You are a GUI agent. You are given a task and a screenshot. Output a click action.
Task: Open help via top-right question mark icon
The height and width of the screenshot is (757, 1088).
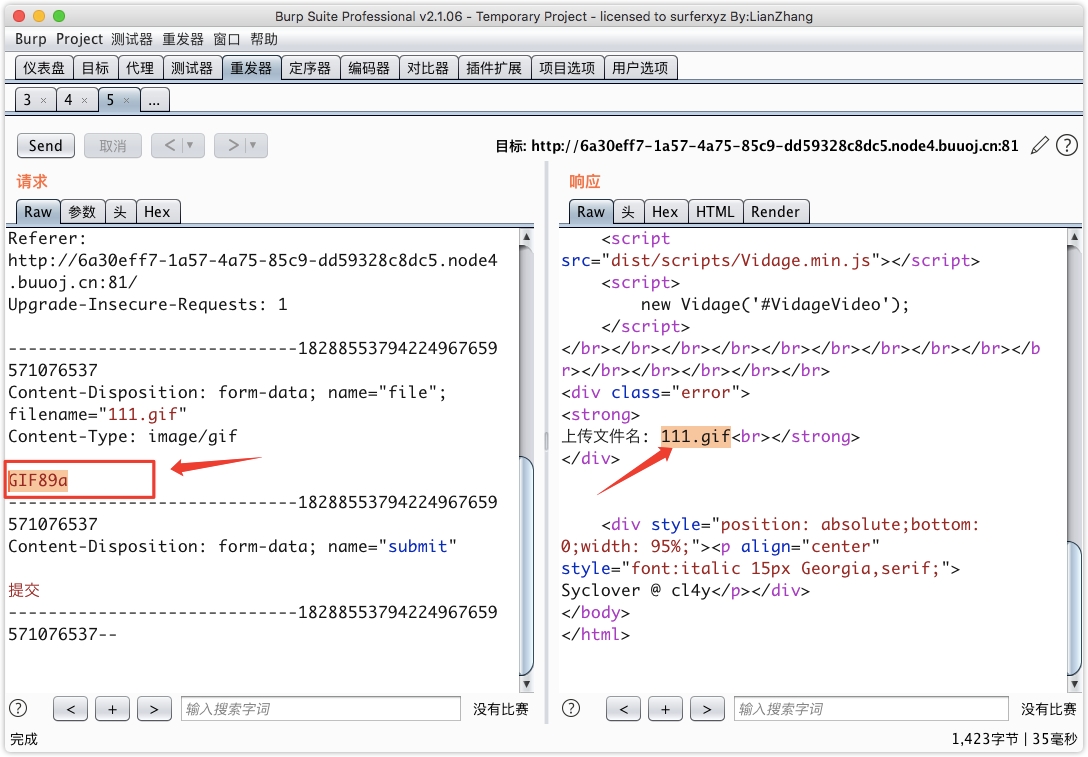pos(1067,146)
